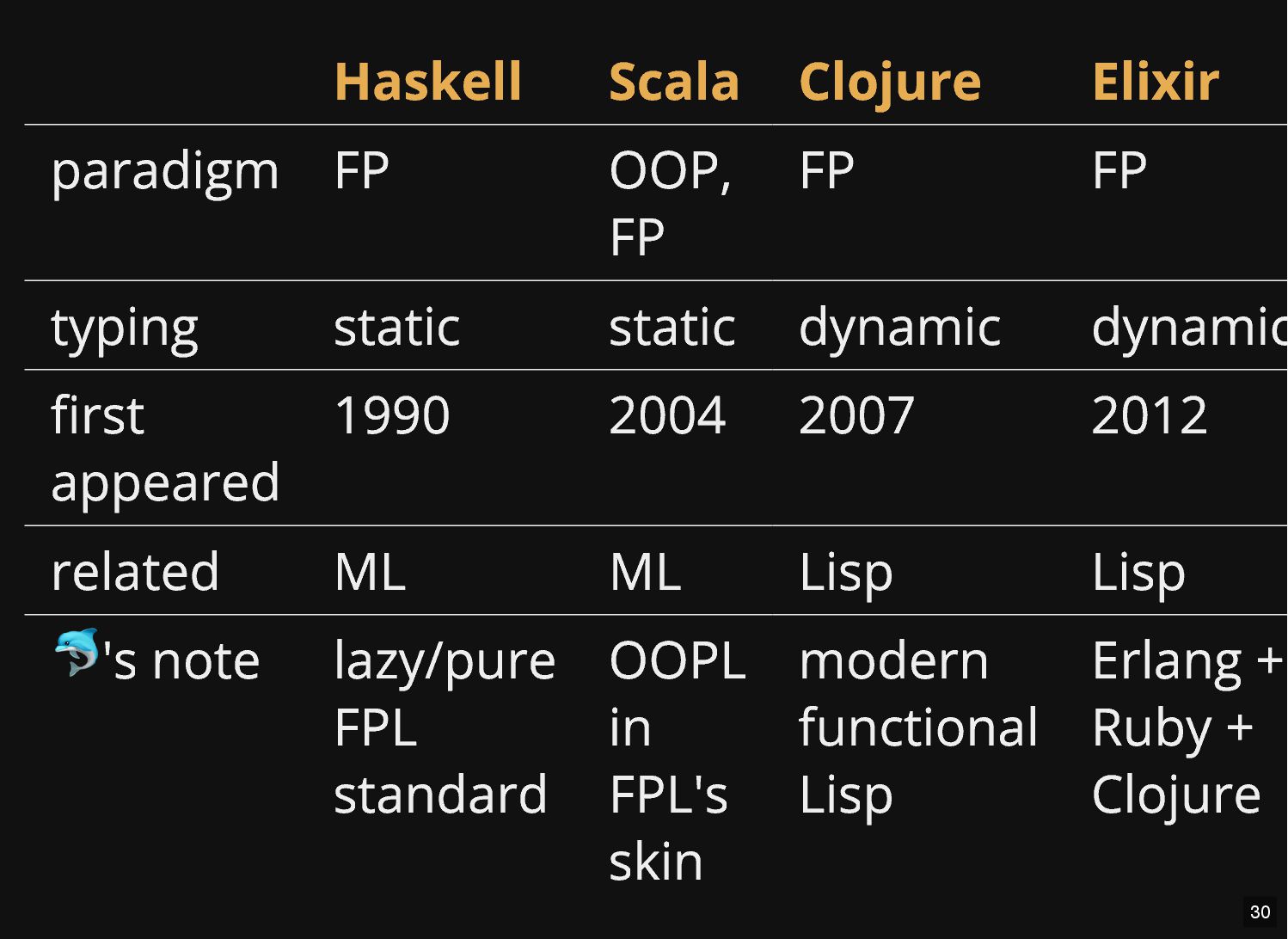Click the slide number 30 indicator

(x=1260, y=912)
